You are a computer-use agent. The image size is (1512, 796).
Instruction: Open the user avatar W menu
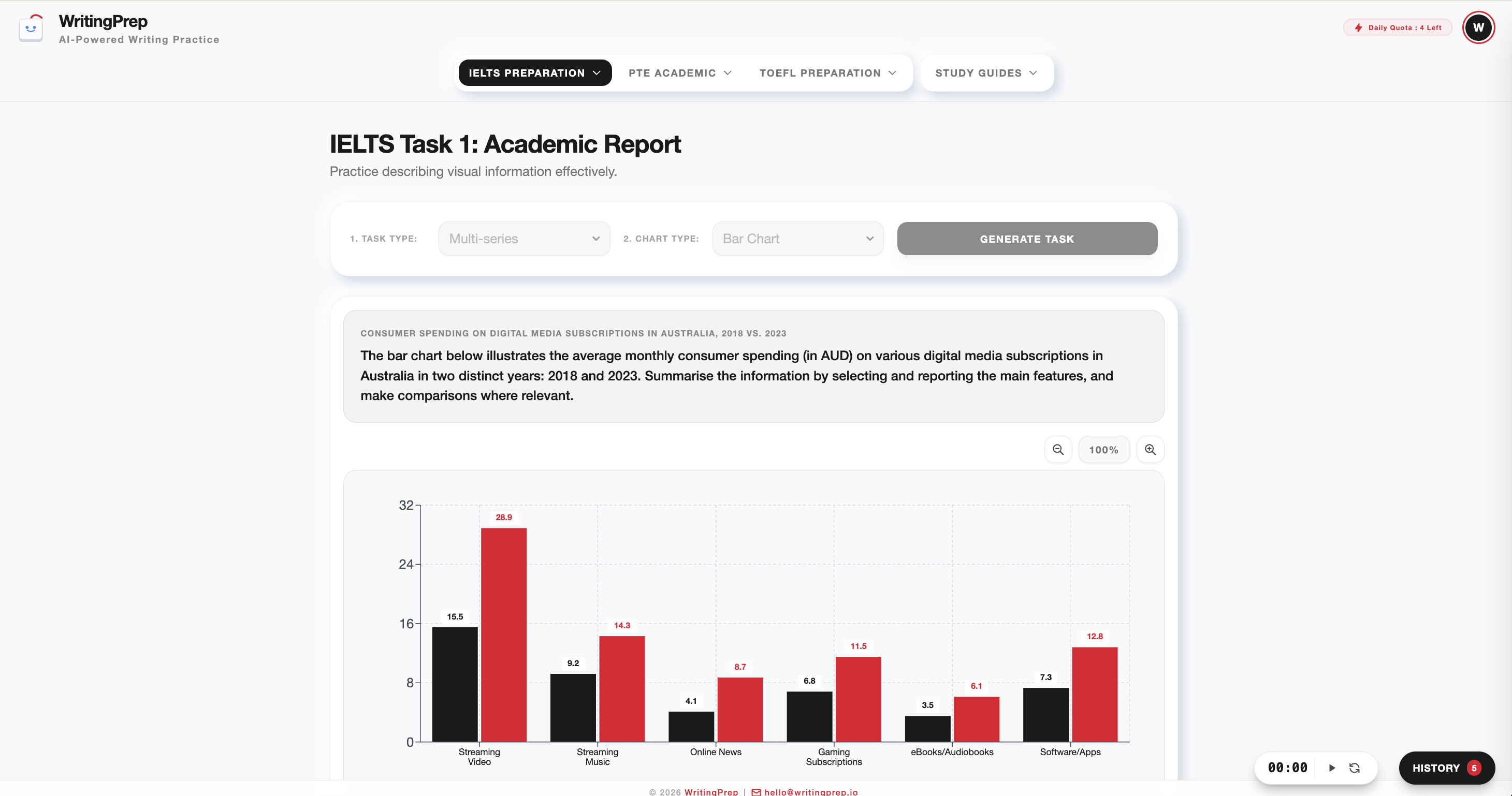click(x=1478, y=27)
